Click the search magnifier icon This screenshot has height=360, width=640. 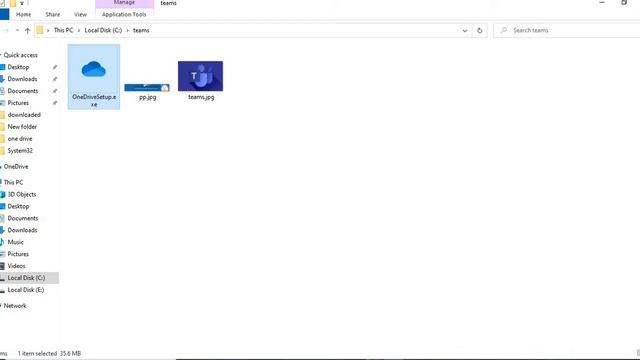(x=504, y=30)
